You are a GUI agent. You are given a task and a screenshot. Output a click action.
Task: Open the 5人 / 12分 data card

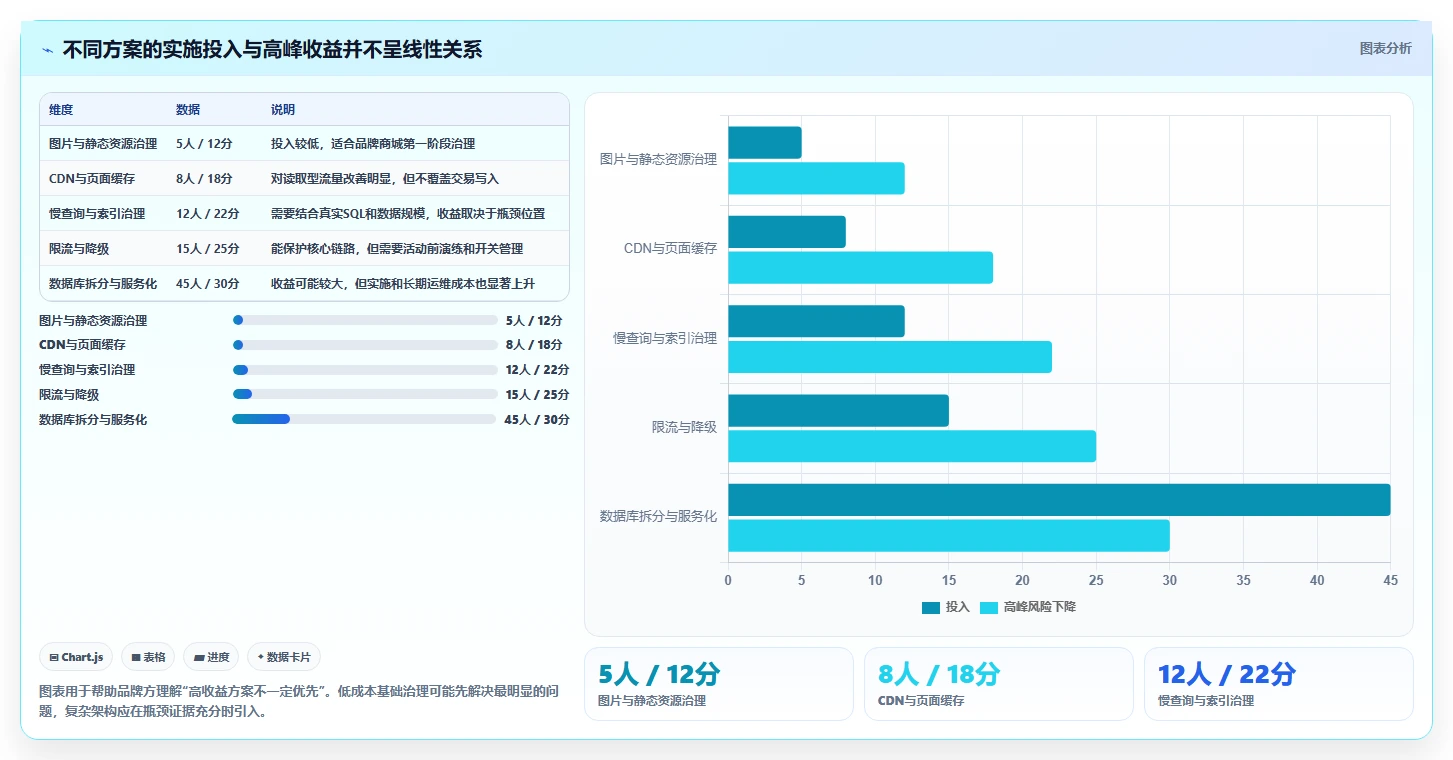(719, 684)
